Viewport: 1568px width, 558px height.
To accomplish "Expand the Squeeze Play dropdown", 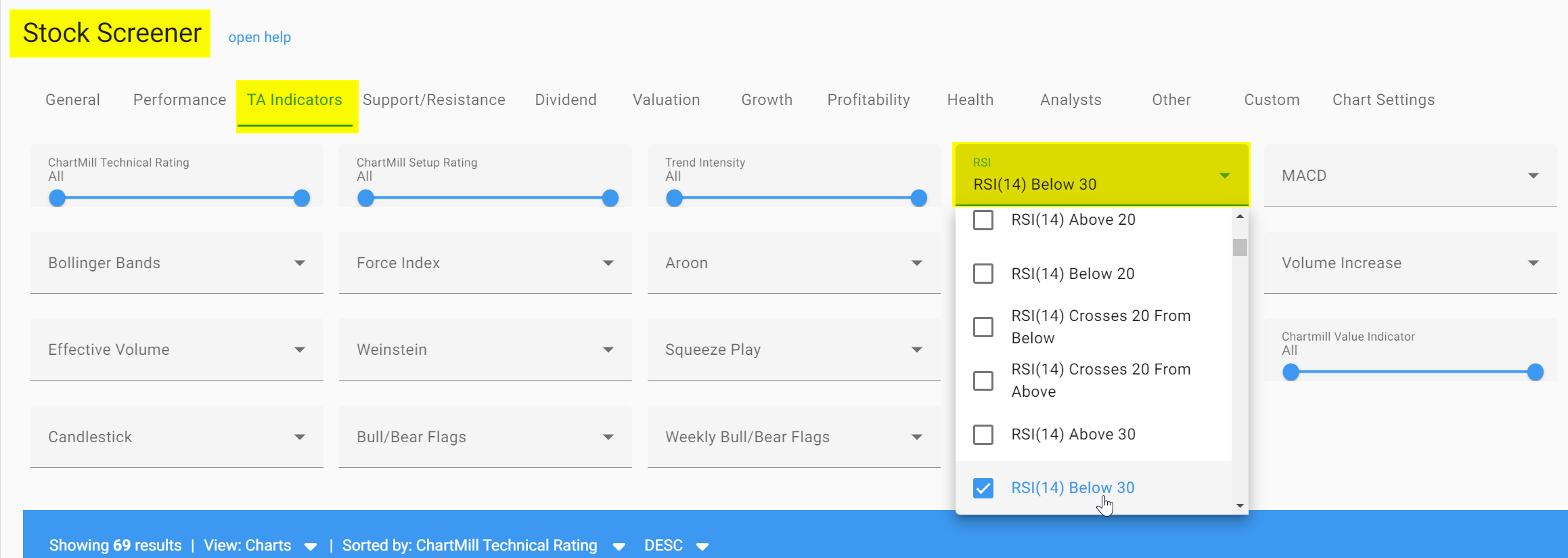I will 794,349.
